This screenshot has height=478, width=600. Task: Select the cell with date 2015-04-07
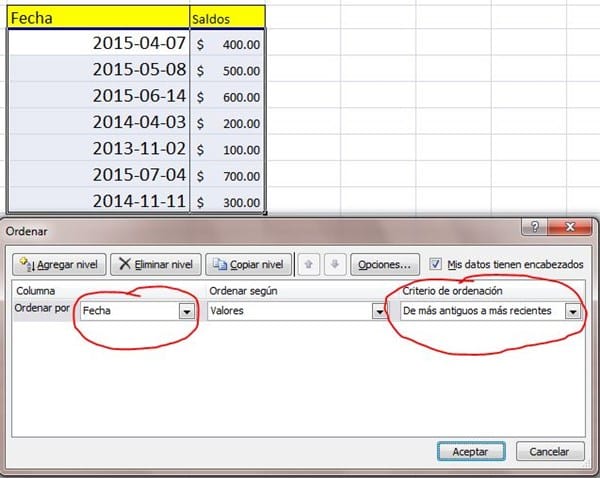click(98, 42)
